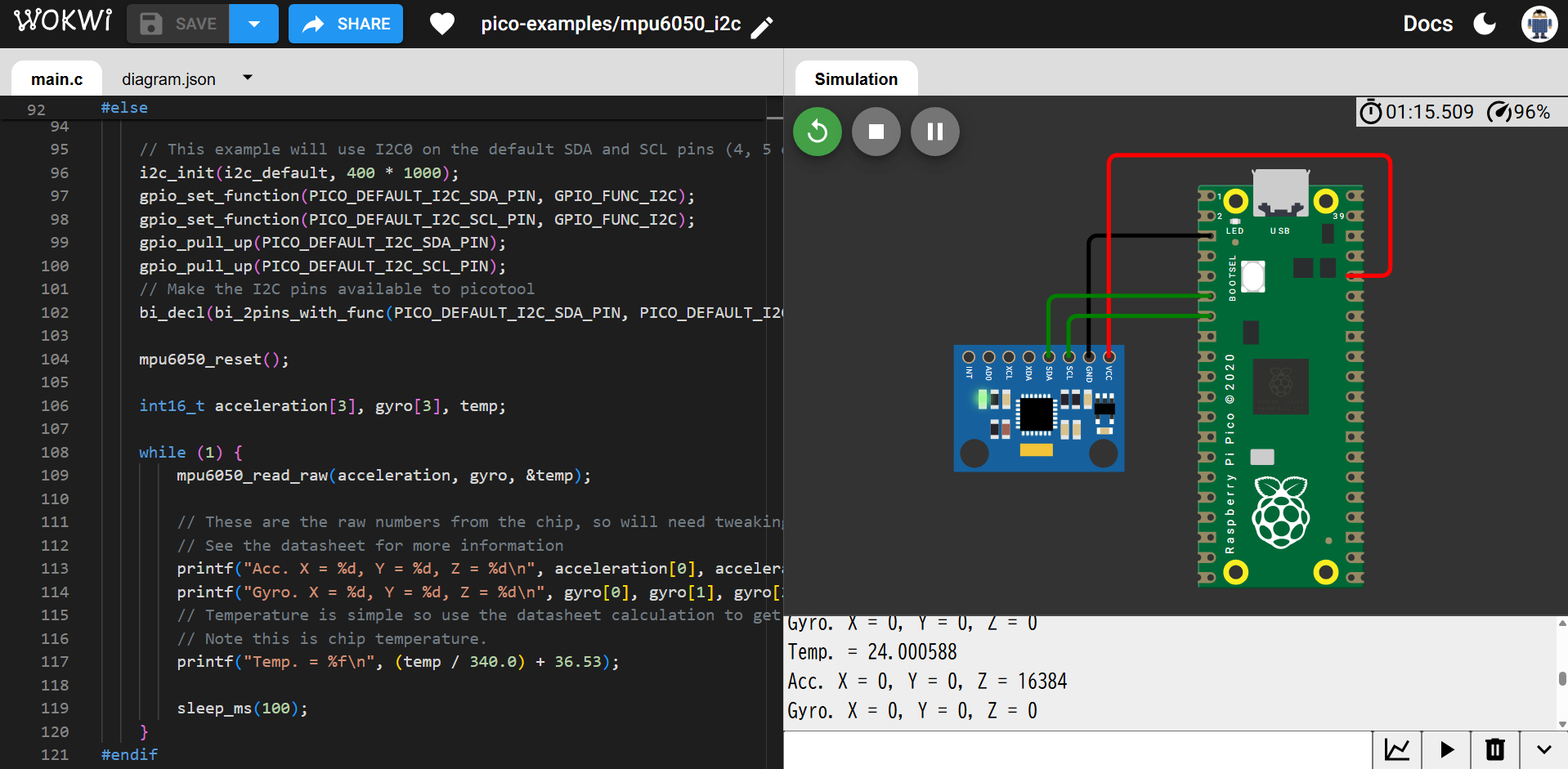This screenshot has height=769, width=1568.
Task: Click the i2c_init code line
Action: pyautogui.click(x=299, y=173)
